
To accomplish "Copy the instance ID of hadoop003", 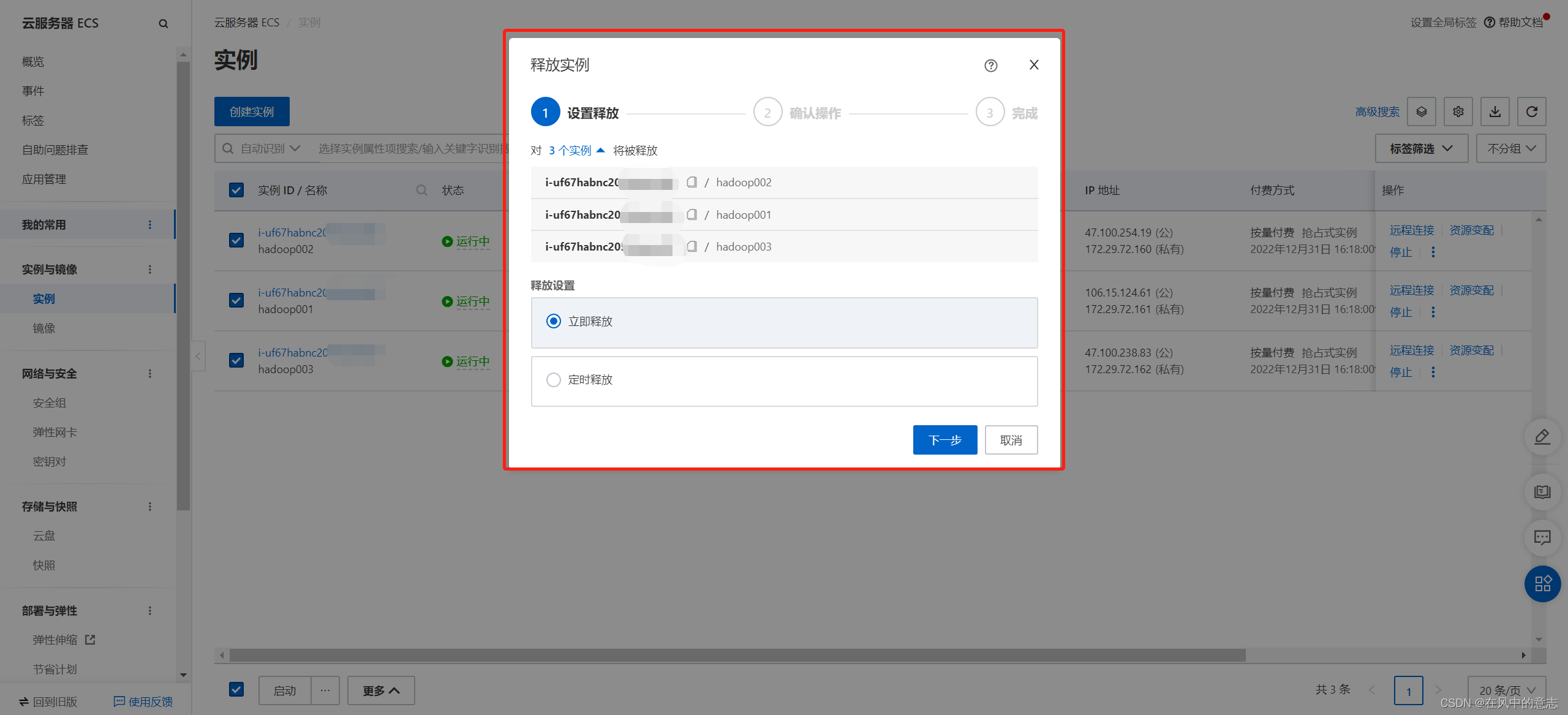I will [x=692, y=246].
